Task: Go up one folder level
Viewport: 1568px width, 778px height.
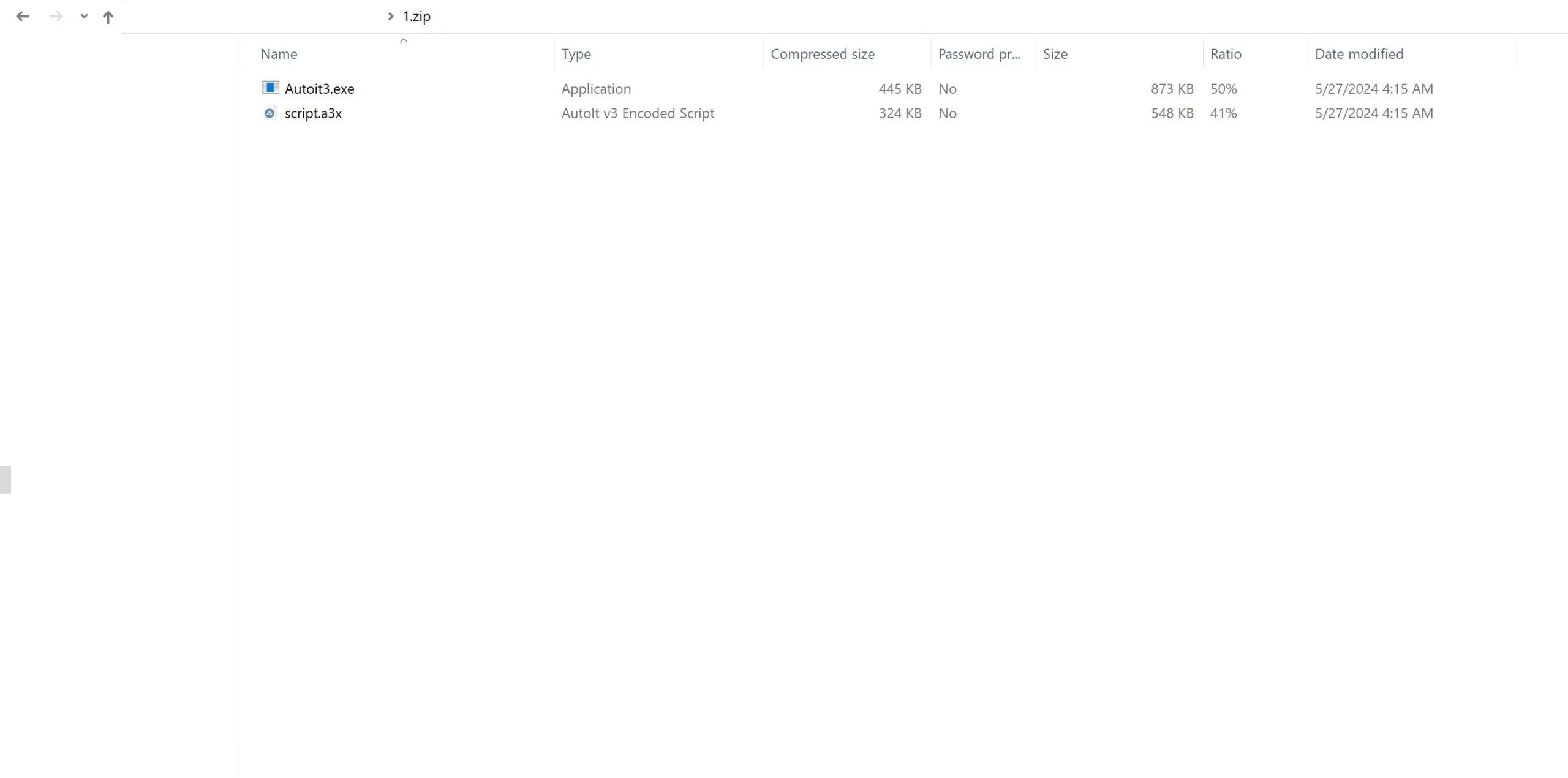Action: (108, 17)
